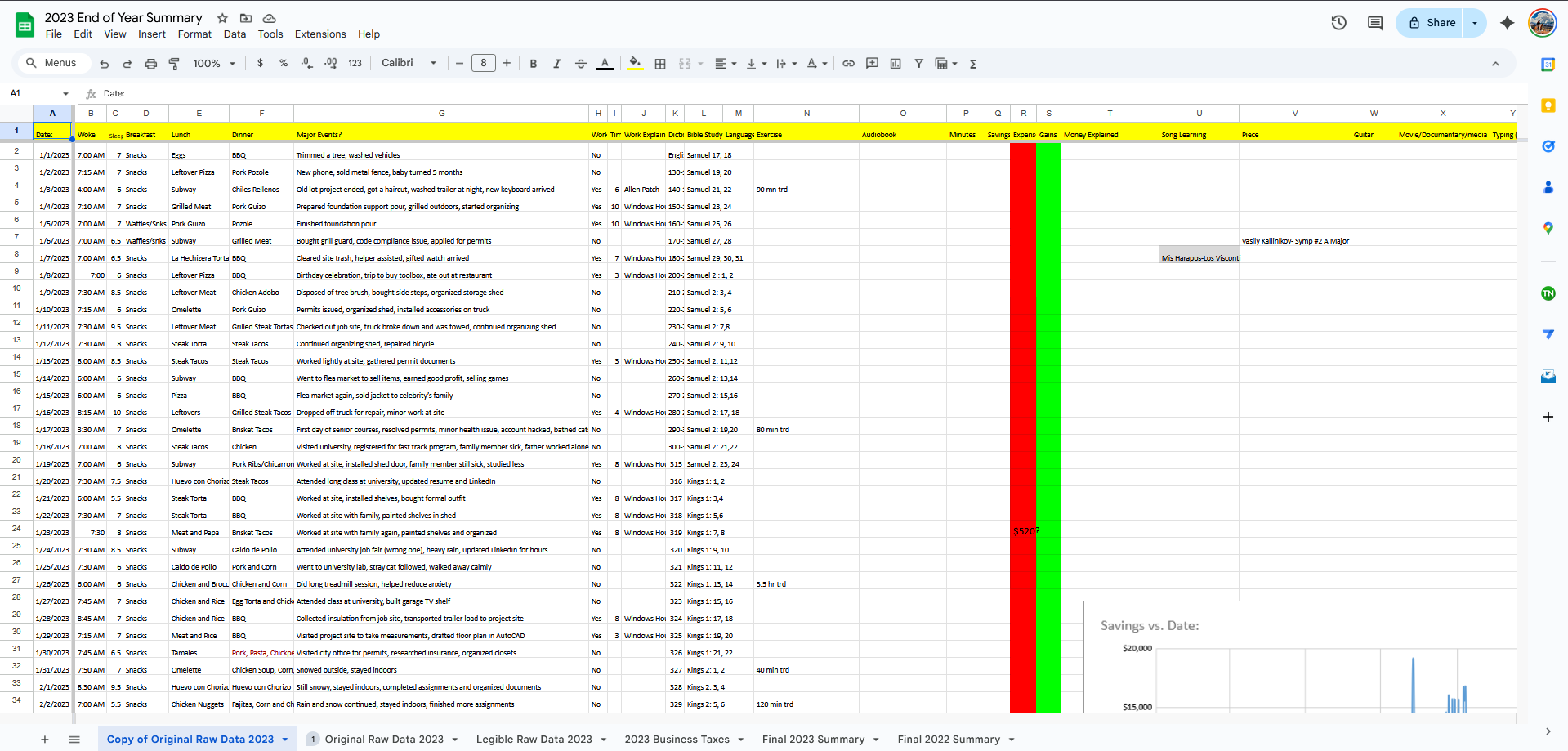This screenshot has width=1568, height=751.
Task: Open the text color picker
Action: 605,63
